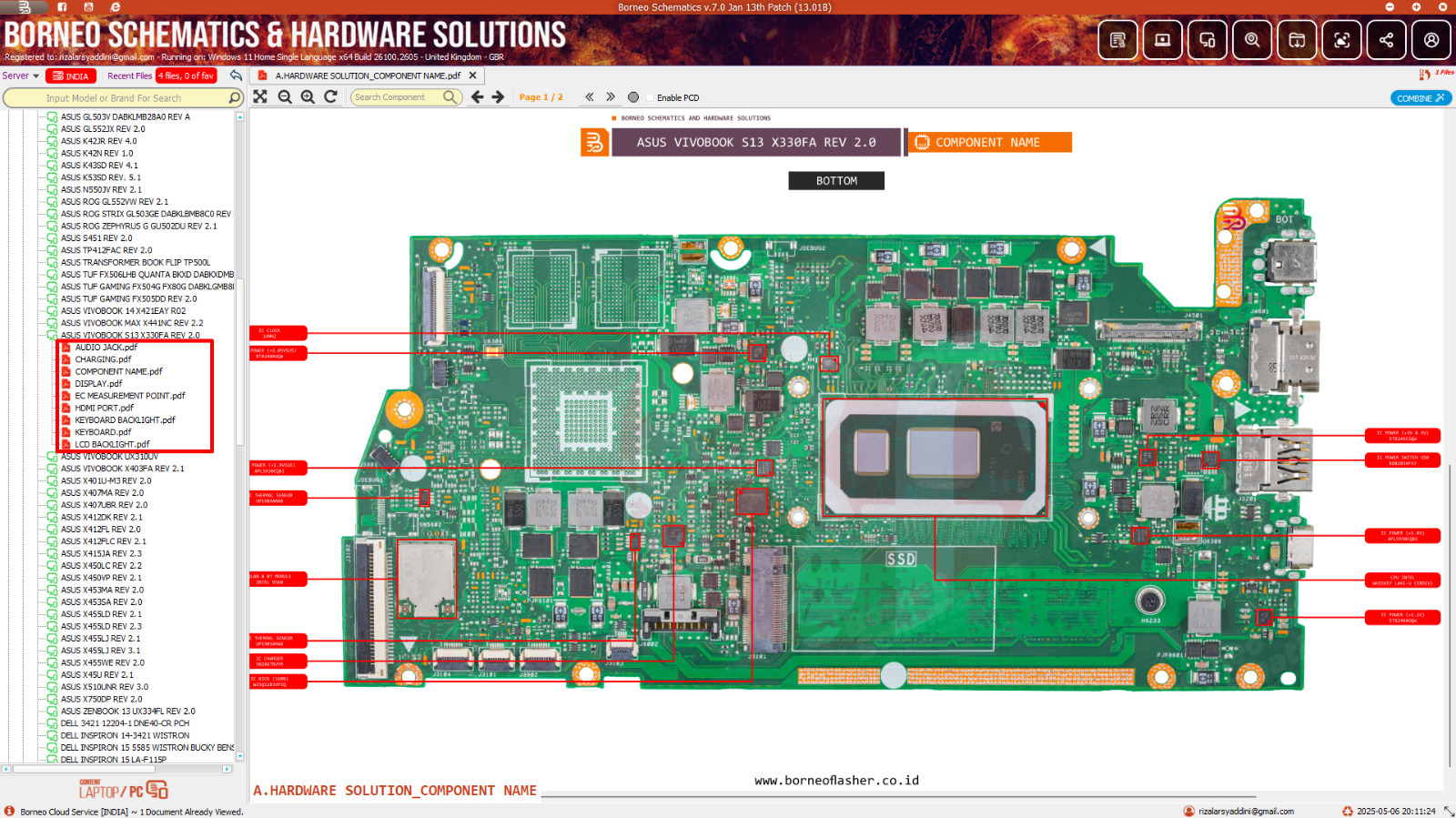Click the desktop and mobile devices icon

(x=1207, y=40)
